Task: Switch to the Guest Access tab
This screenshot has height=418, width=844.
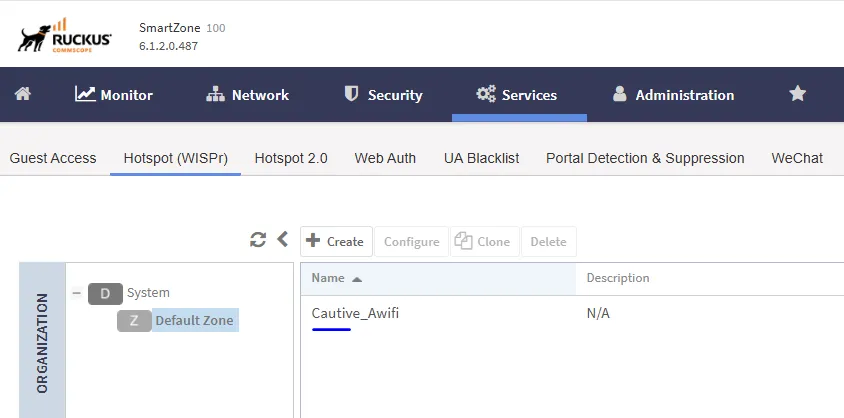Action: coord(53,158)
